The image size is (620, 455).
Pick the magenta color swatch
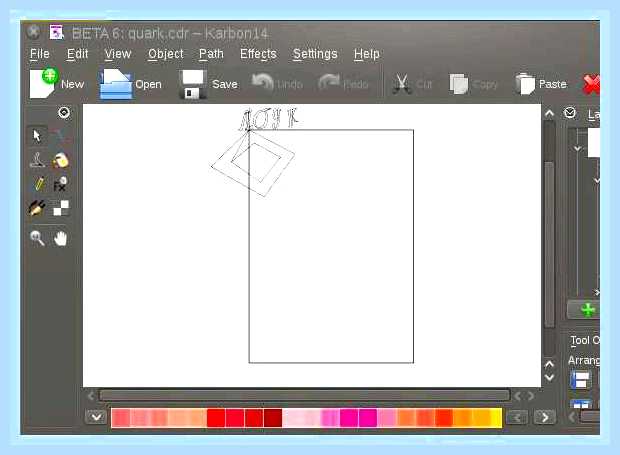pos(349,418)
